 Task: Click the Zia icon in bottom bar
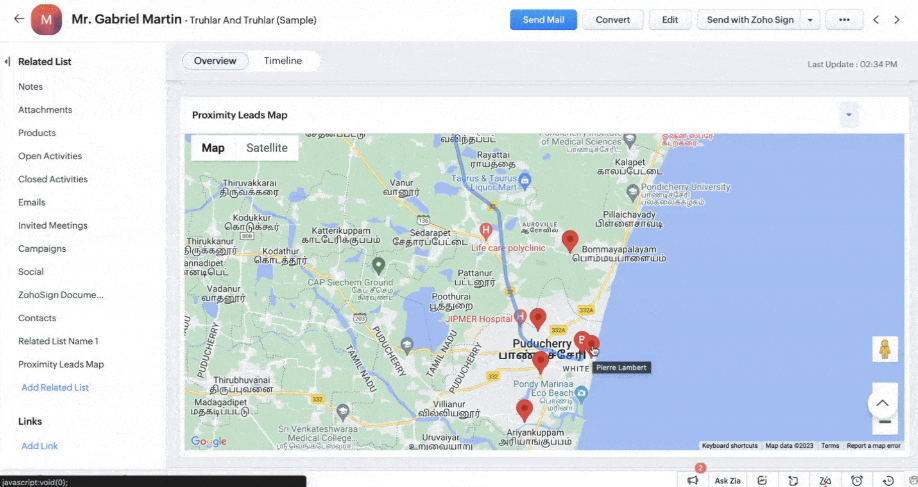825,480
